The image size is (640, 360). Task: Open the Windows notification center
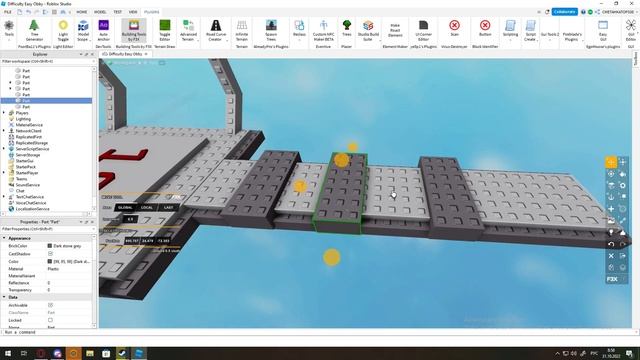(630, 353)
